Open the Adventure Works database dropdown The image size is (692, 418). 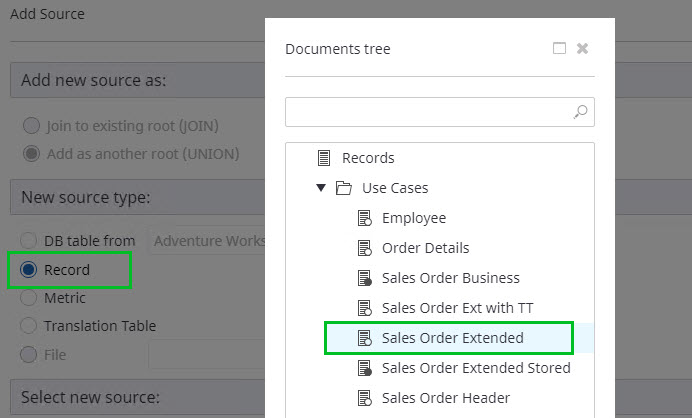[x=208, y=241]
